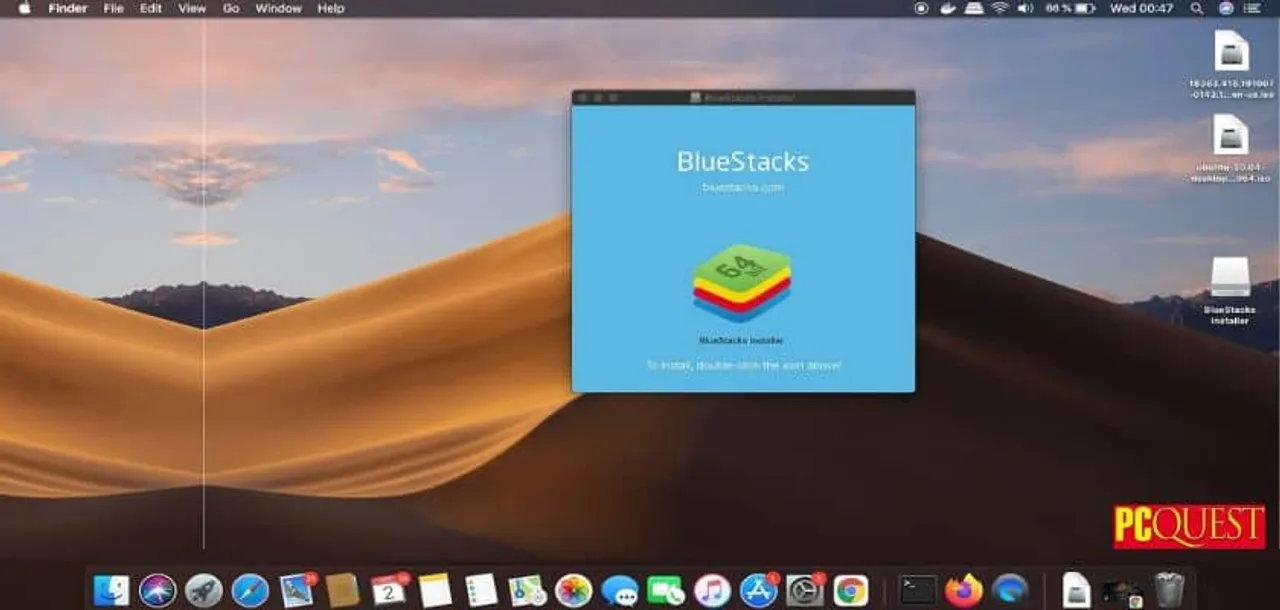The height and width of the screenshot is (610, 1280).
Task: Open FaceTime from the dock
Action: pyautogui.click(x=666, y=590)
